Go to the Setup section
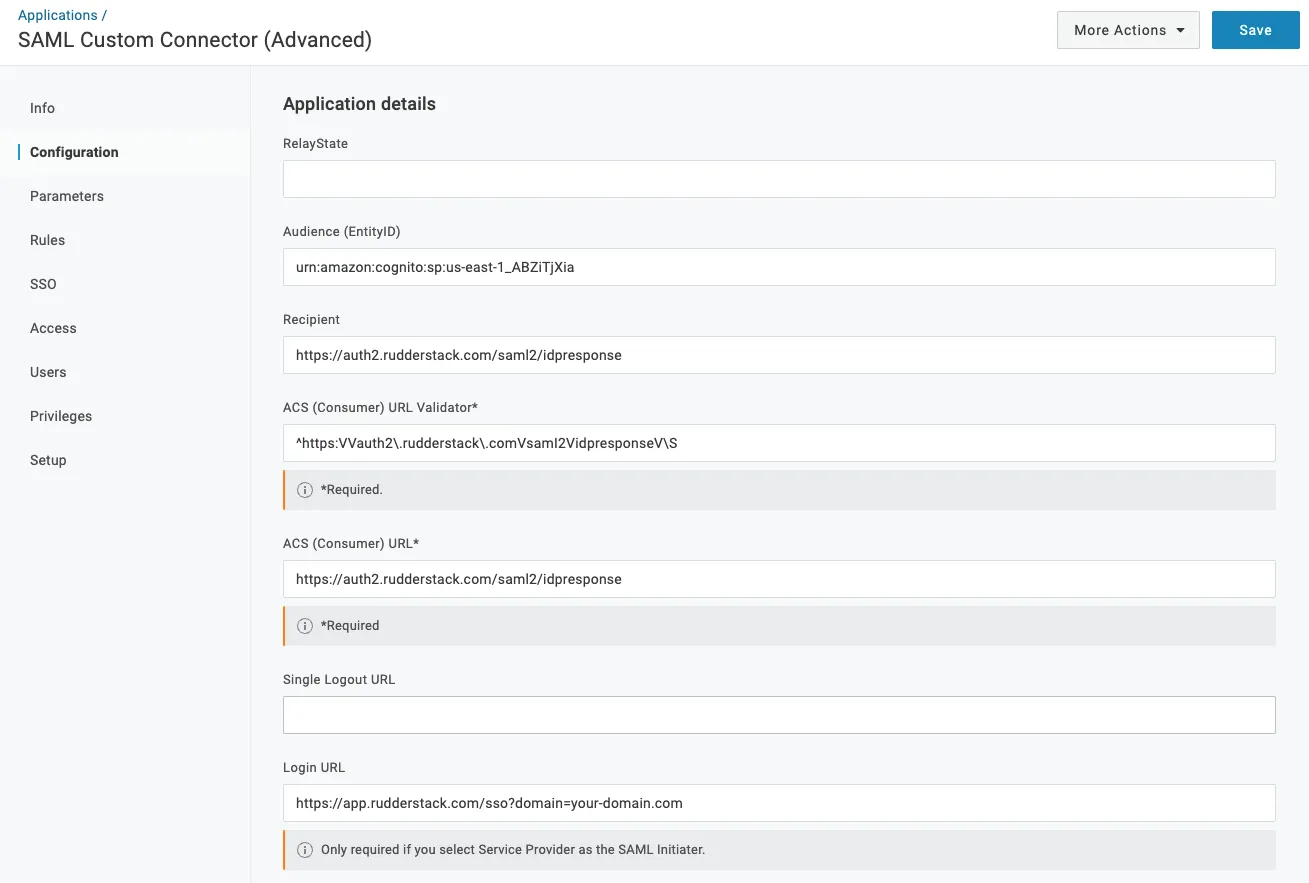This screenshot has width=1309, height=883. coord(48,460)
